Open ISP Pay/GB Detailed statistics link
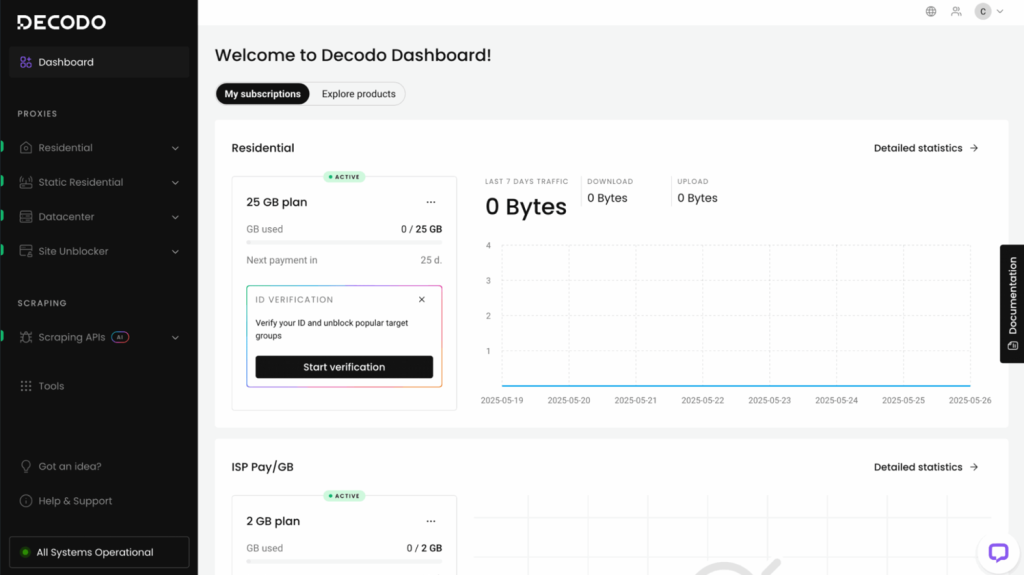 click(926, 467)
